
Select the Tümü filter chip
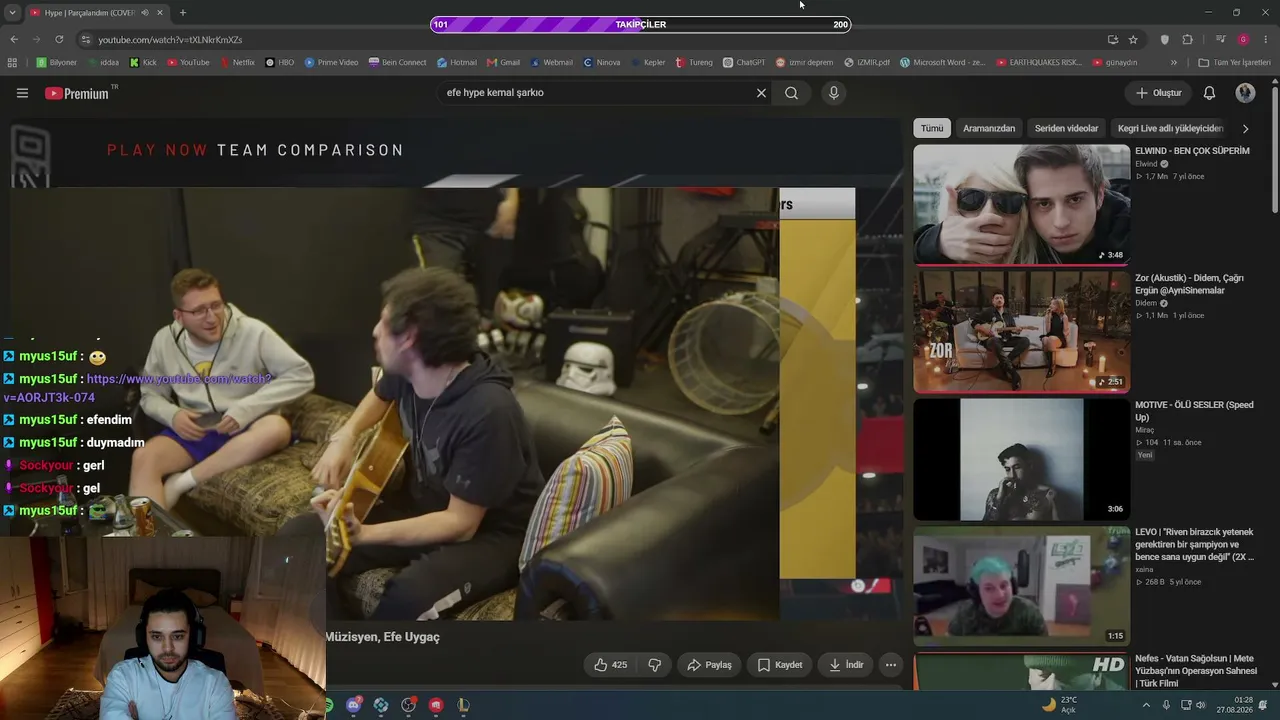coord(932,129)
